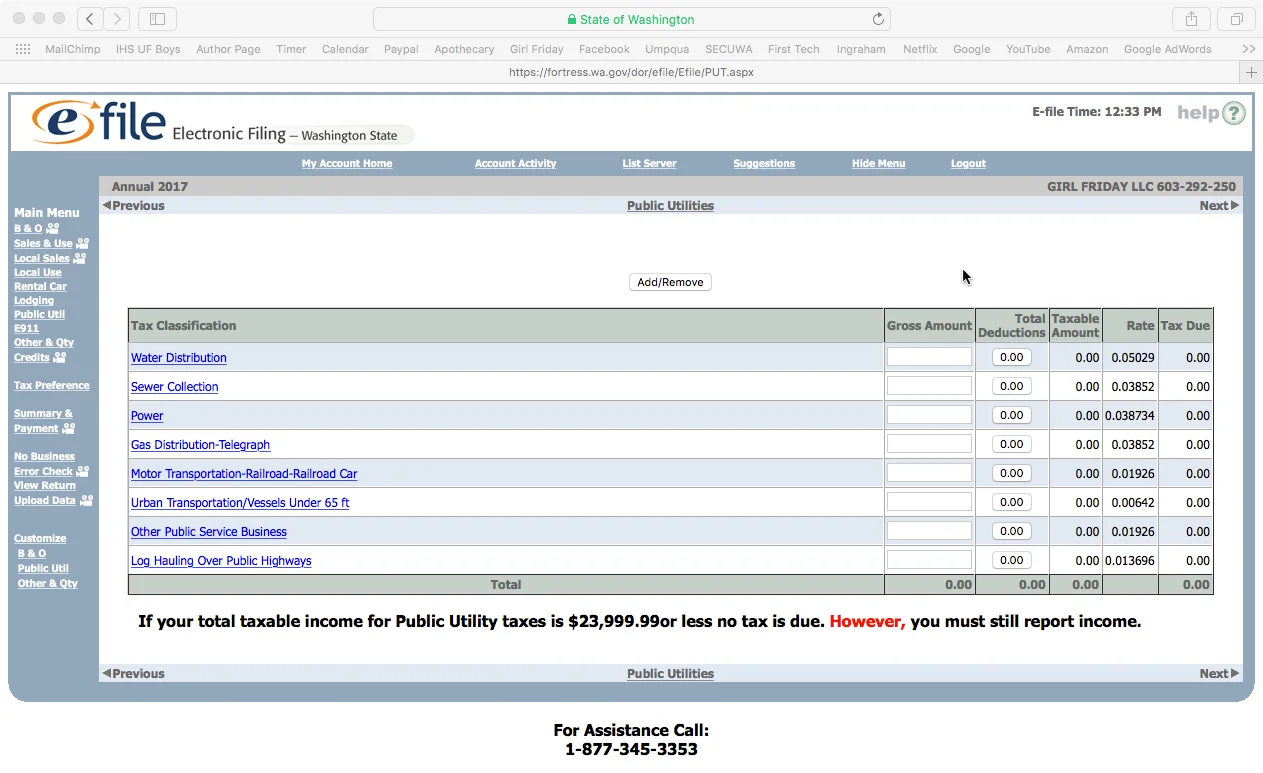Open No Business sidebar link
This screenshot has width=1263, height=773.
[x=44, y=456]
